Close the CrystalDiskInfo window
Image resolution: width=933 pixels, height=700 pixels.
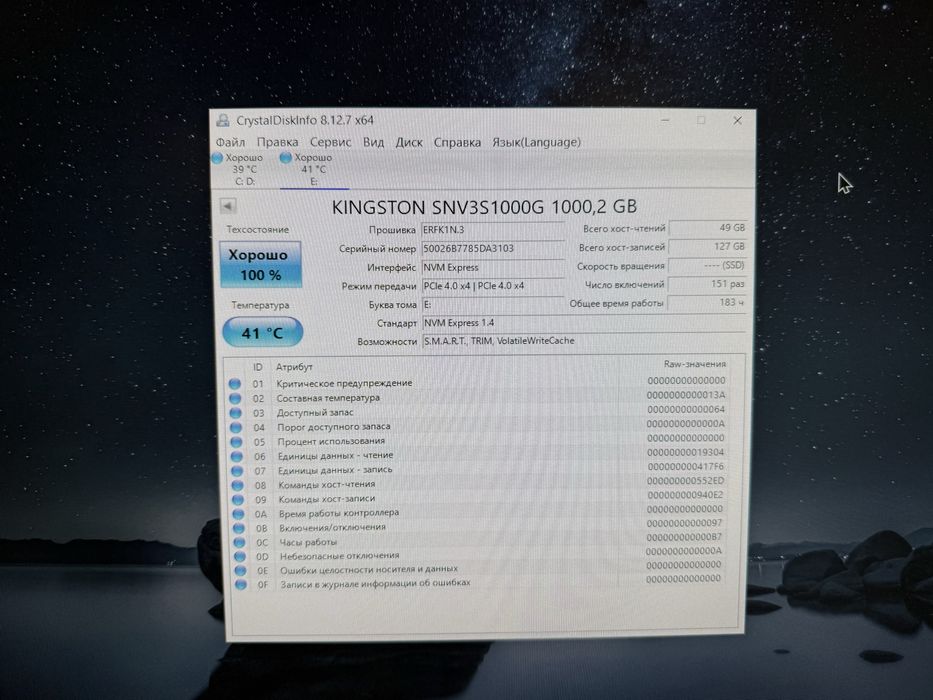[737, 120]
